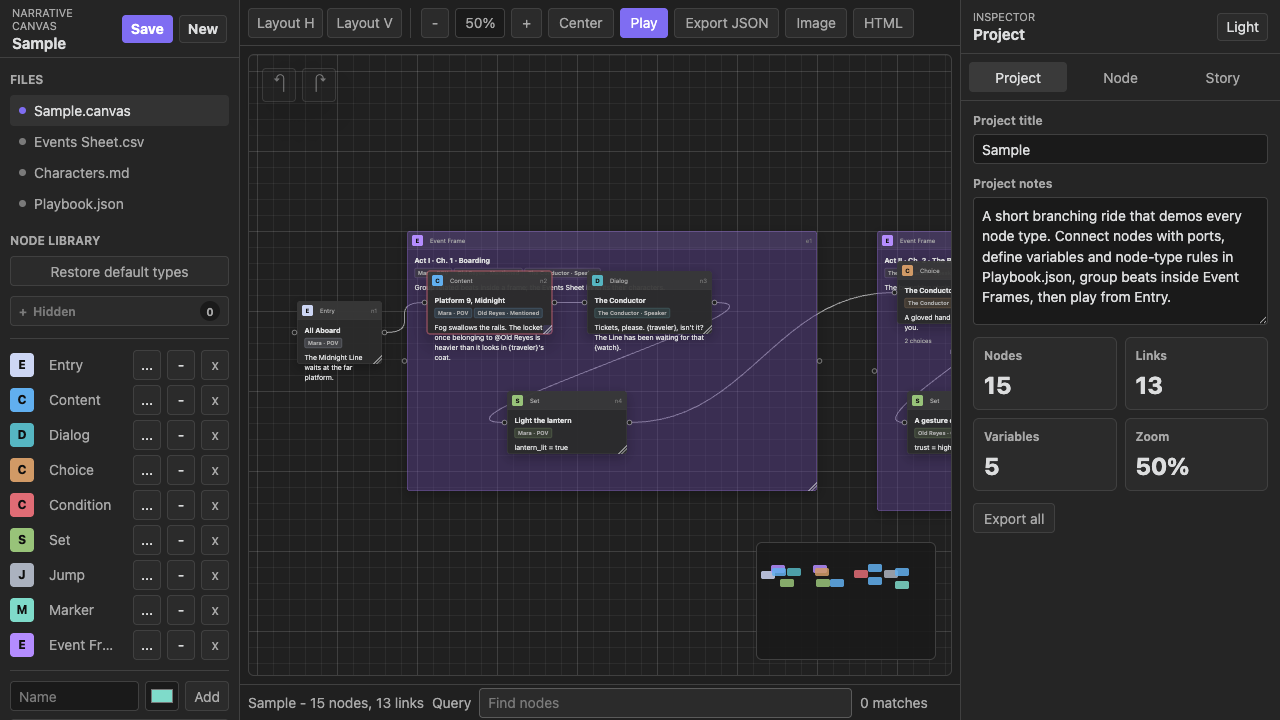The width and height of the screenshot is (1280, 720).
Task: Click the Export all button
Action: 1014,519
